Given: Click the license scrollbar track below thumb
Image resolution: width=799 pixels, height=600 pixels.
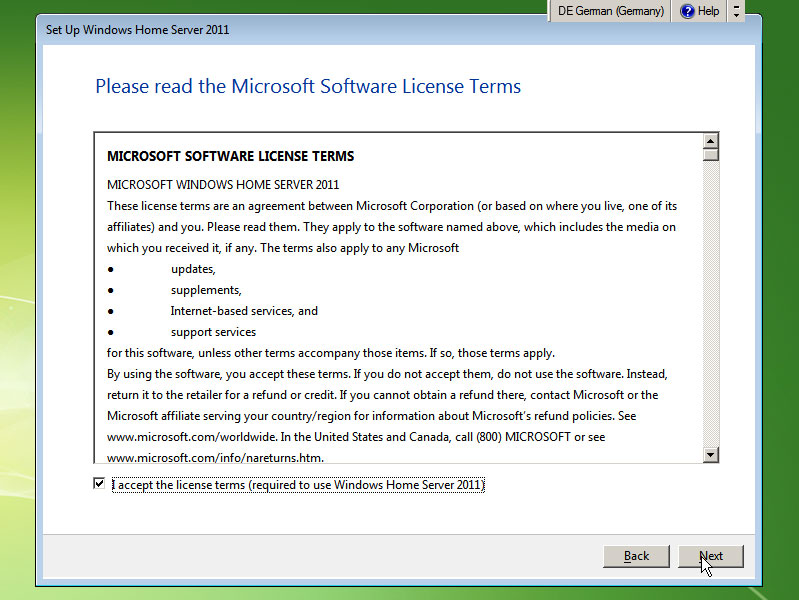Looking at the screenshot, I should coord(710,304).
